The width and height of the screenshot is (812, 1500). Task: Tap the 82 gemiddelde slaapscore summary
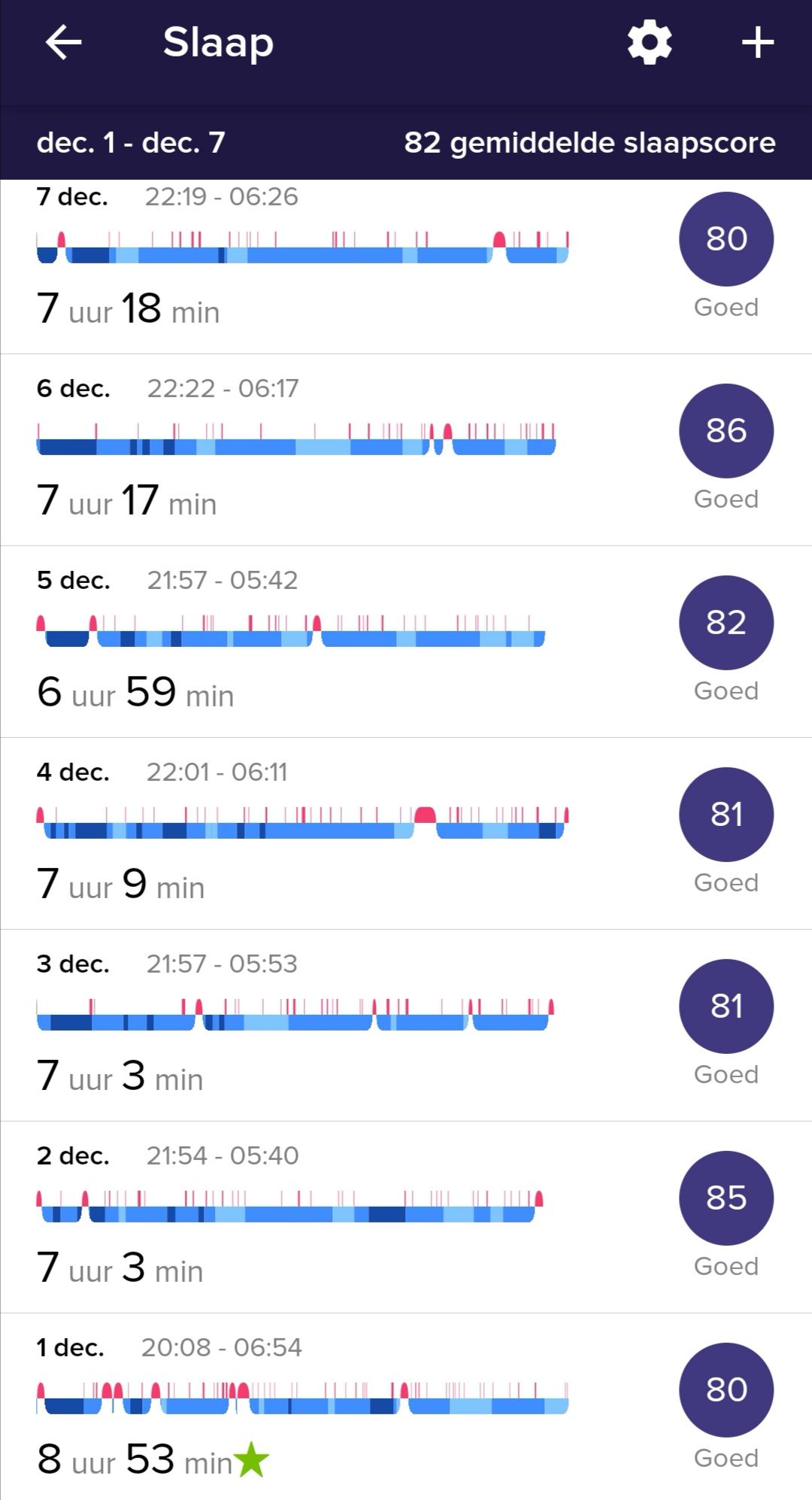[x=589, y=143]
